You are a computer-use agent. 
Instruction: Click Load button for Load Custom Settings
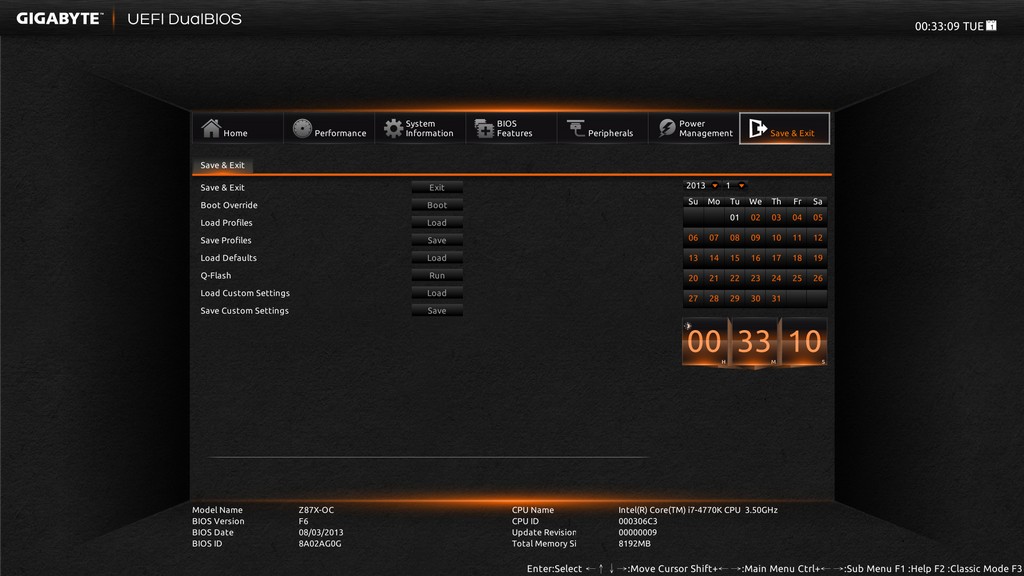(437, 293)
